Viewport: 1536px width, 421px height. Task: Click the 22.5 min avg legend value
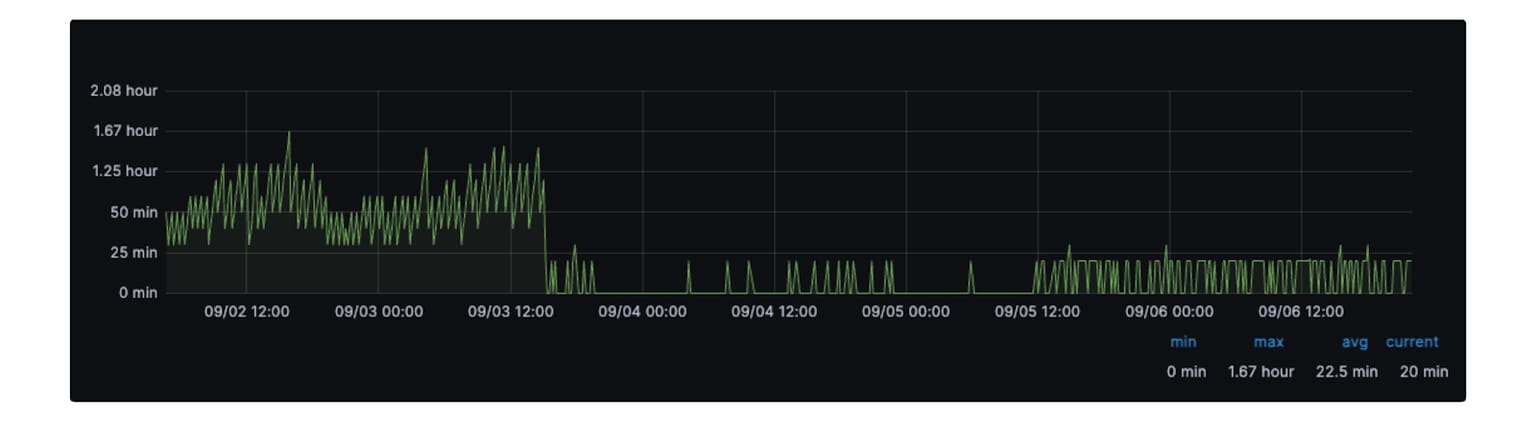pyautogui.click(x=1346, y=372)
